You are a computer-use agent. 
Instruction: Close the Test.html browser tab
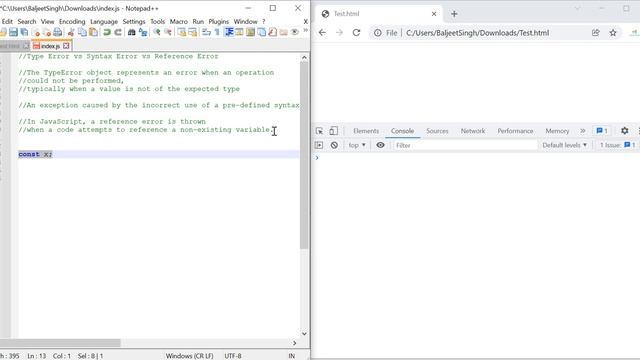(434, 14)
